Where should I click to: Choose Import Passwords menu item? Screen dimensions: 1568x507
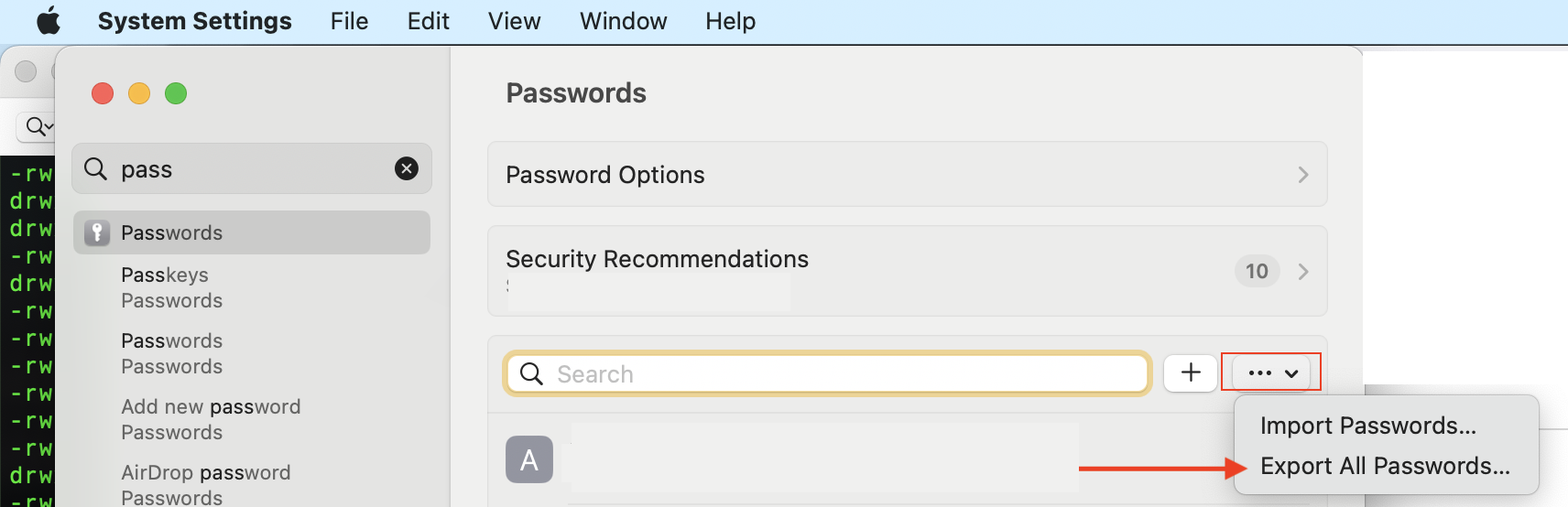coord(1367,426)
